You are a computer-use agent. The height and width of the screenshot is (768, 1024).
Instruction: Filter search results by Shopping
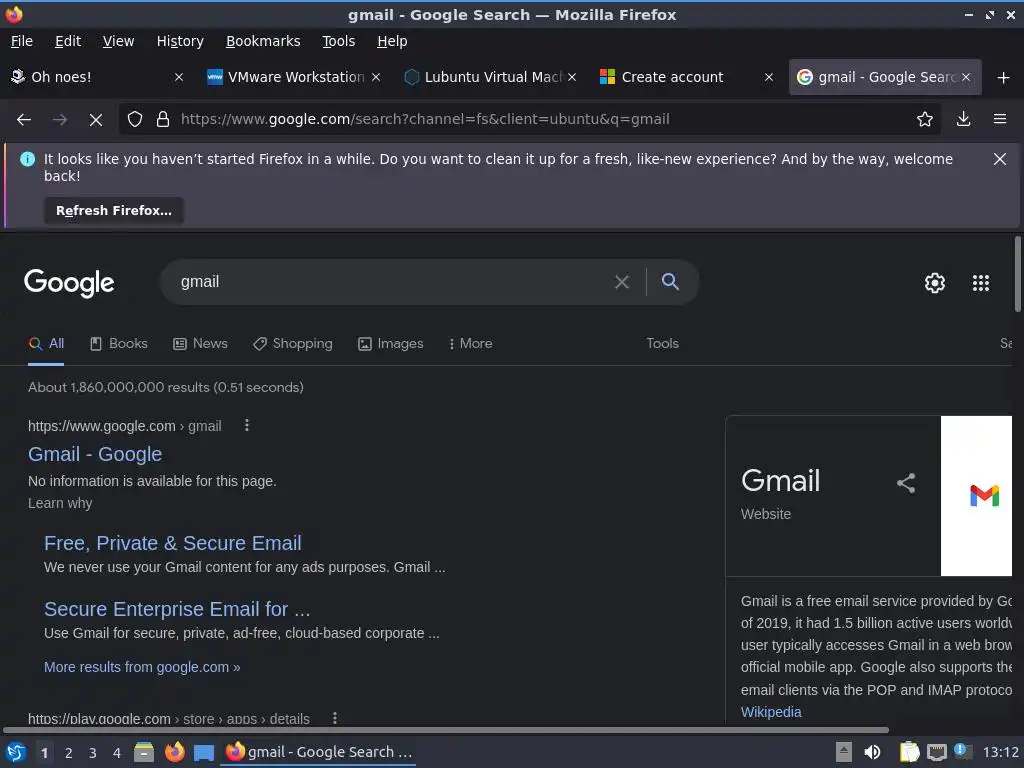[293, 344]
